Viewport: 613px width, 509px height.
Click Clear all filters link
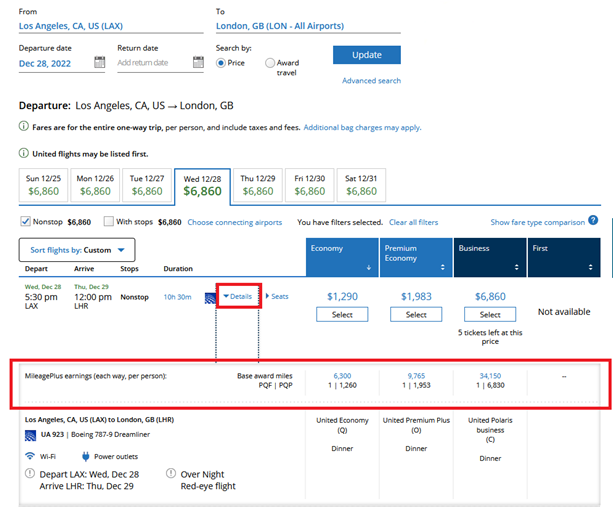click(x=413, y=222)
